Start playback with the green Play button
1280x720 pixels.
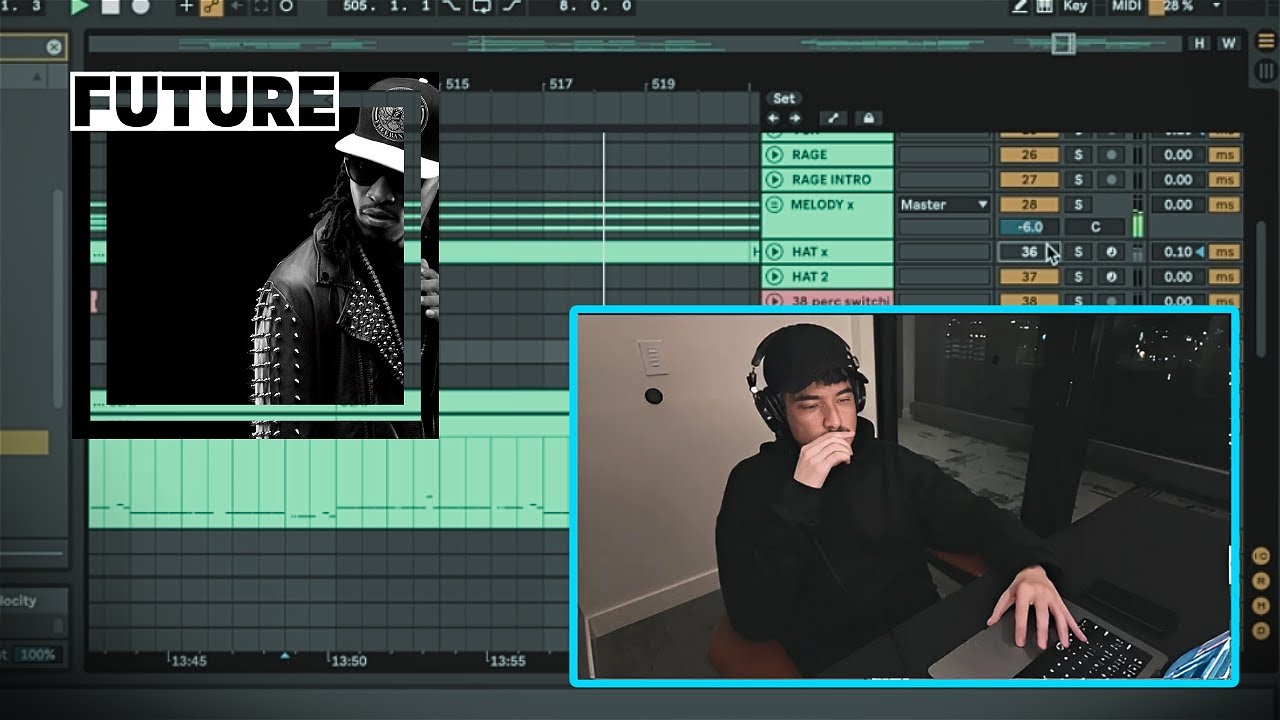coord(80,6)
